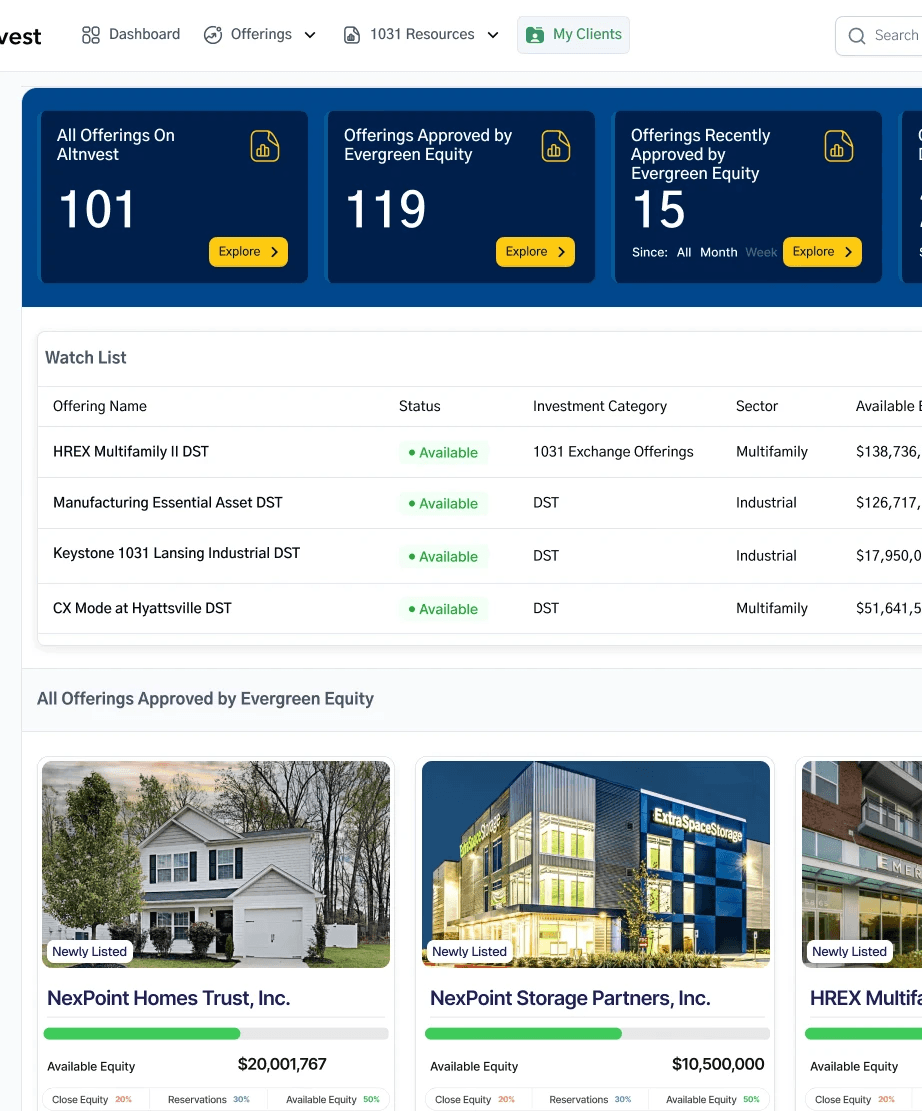
Task: Click report icon on Offerings Recently Approved card
Action: click(x=838, y=146)
